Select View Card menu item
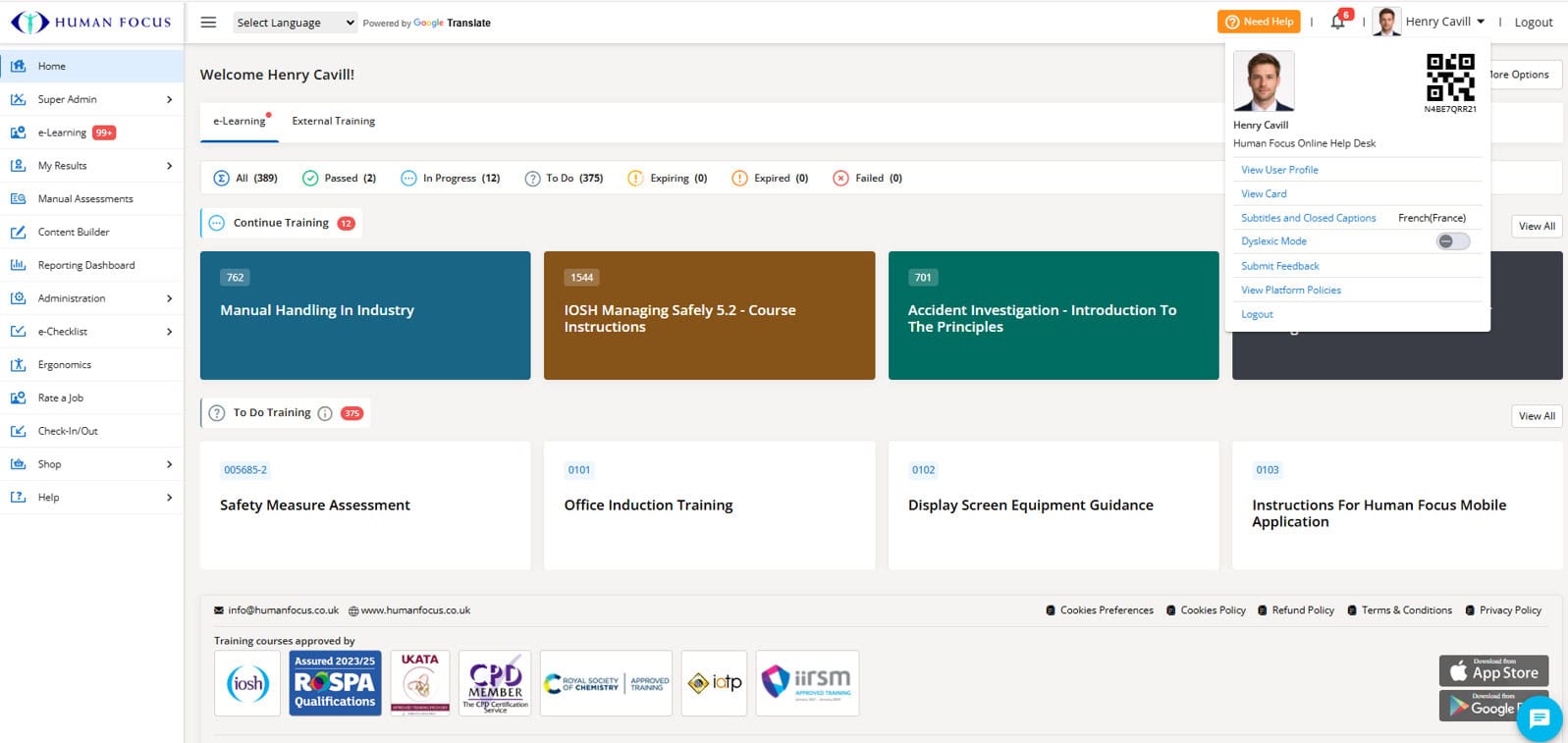1568x743 pixels. 1264,194
